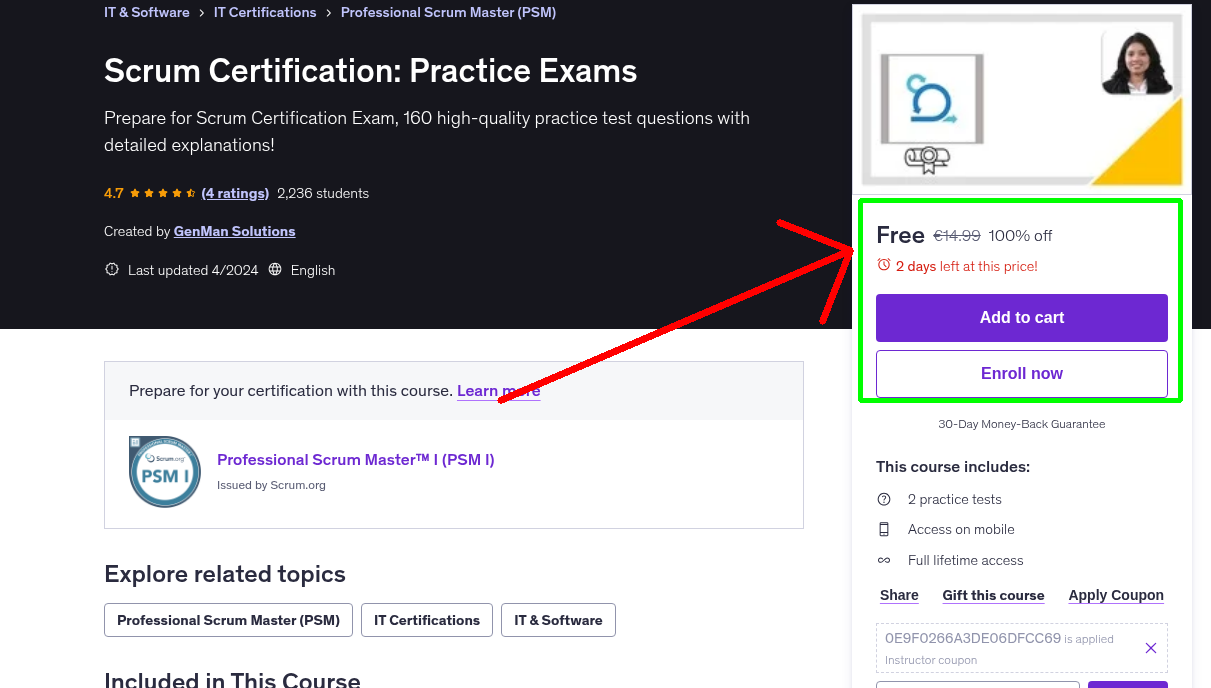This screenshot has width=1211, height=688.
Task: Click the last updated clock icon
Action: pos(111,269)
